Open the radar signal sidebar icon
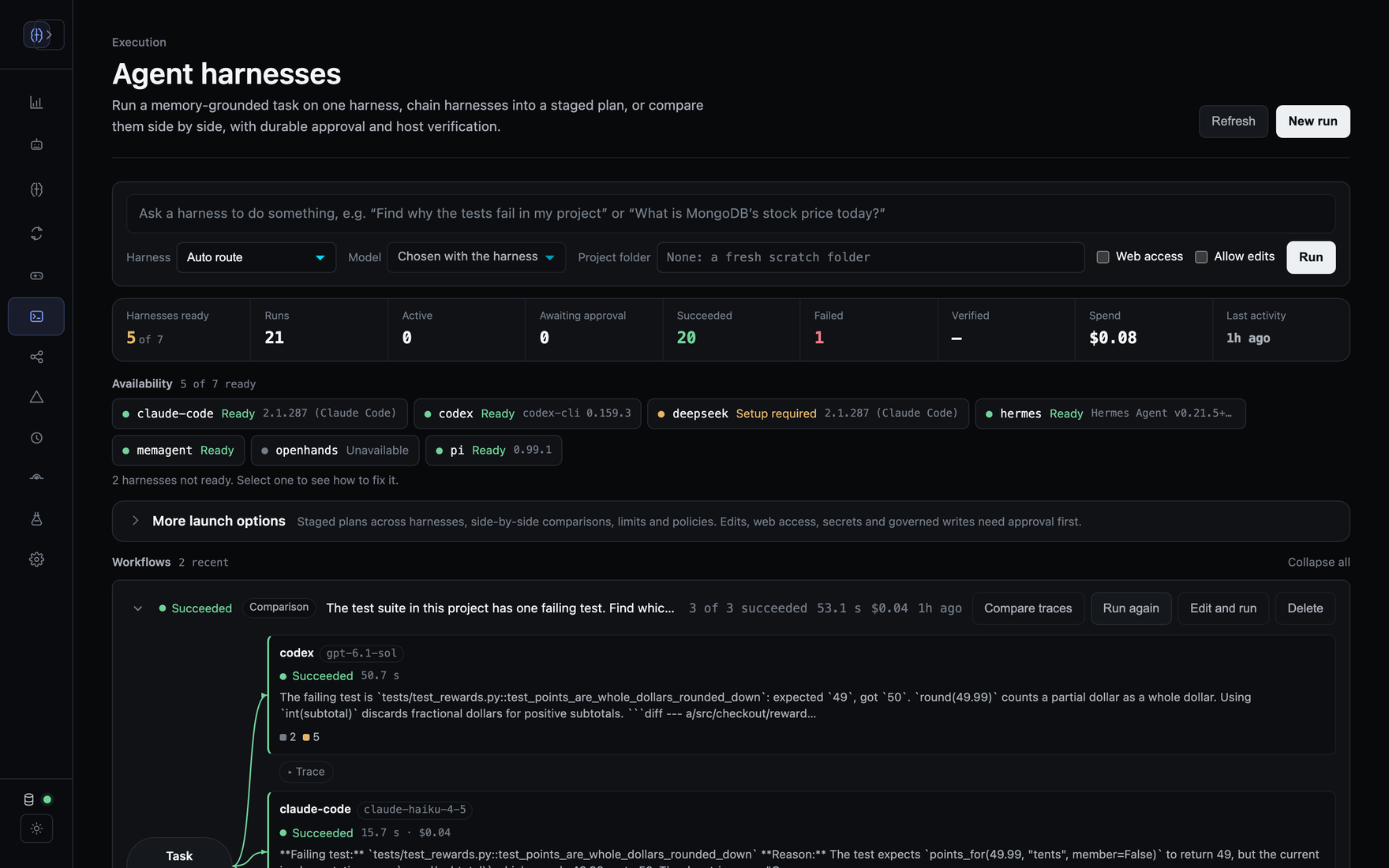The width and height of the screenshot is (1389, 868). click(x=36, y=478)
